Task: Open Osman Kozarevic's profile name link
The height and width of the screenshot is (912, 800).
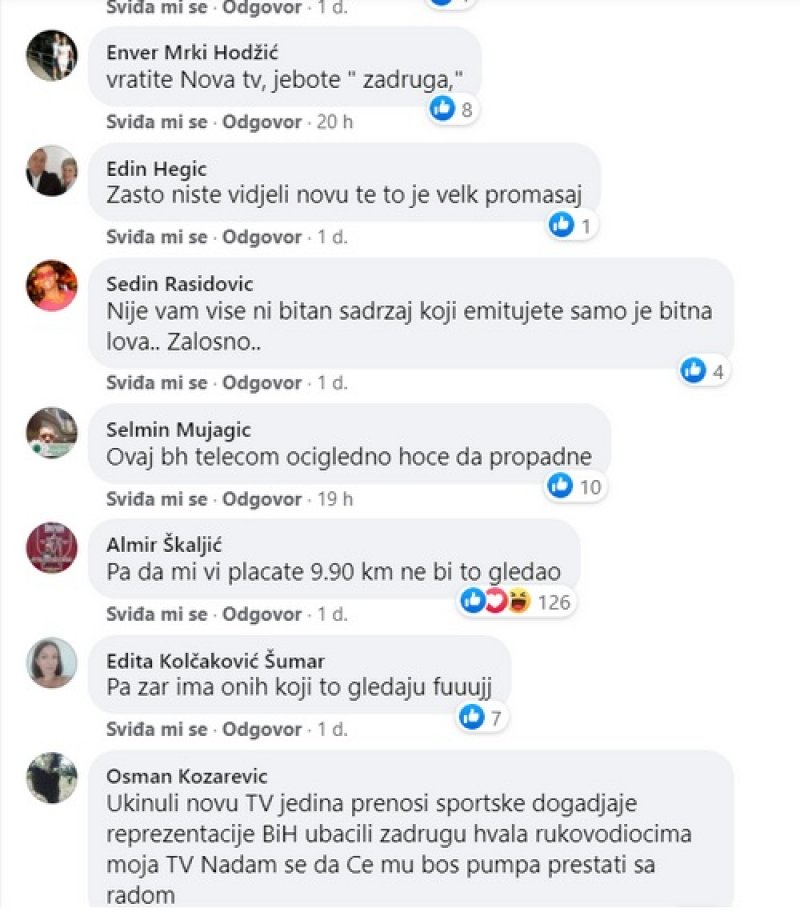Action: [x=187, y=776]
